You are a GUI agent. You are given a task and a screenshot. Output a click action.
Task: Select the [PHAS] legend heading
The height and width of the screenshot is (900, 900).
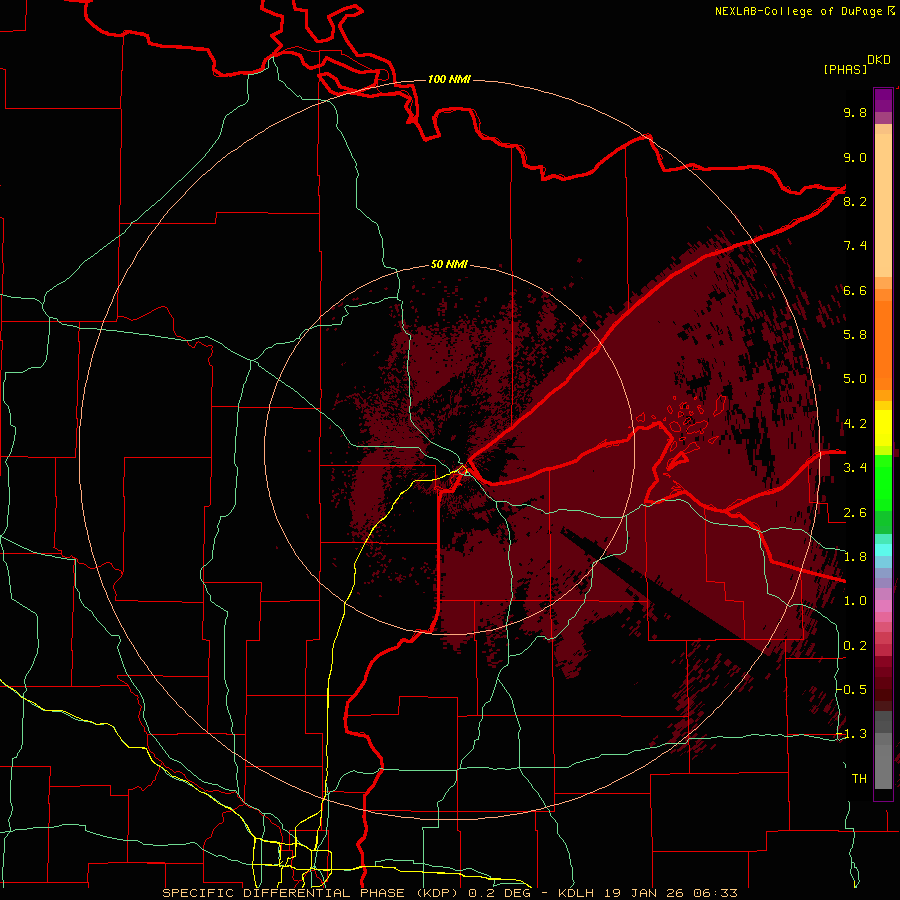click(845, 69)
